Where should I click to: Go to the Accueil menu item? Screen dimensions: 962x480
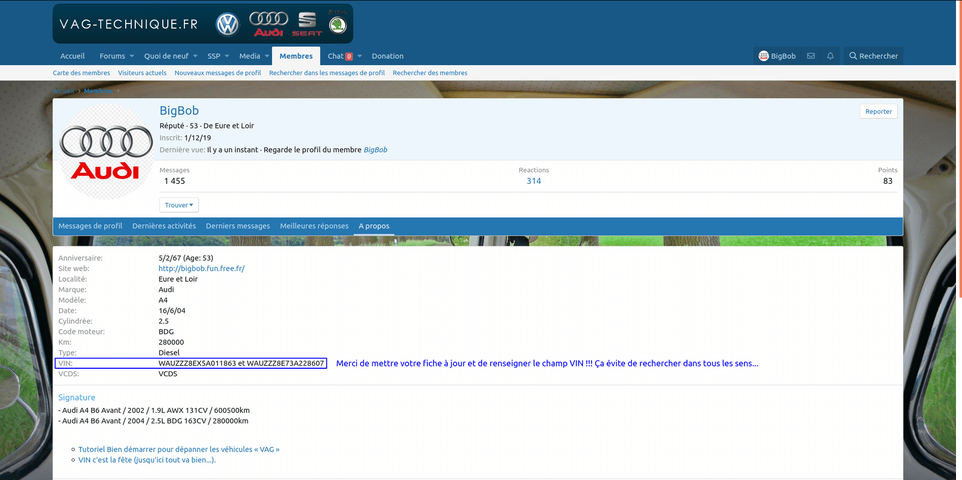[72, 56]
